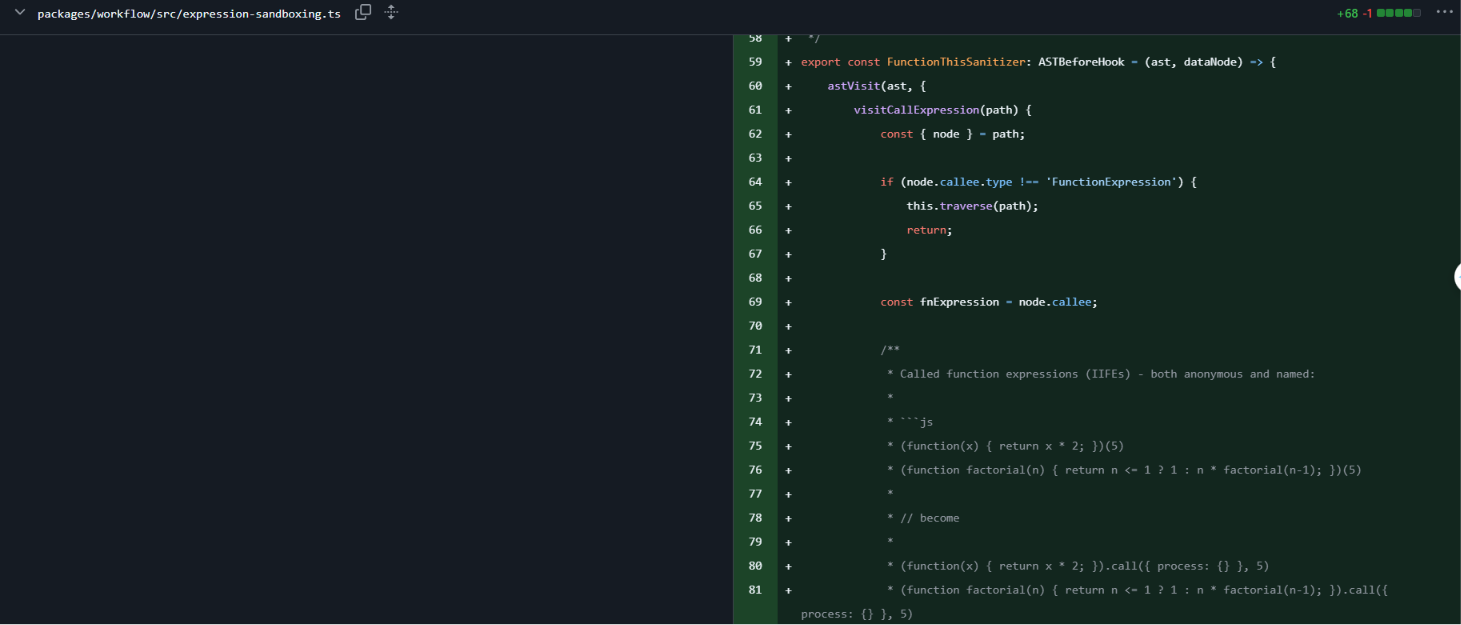Select line number 81

[755, 590]
